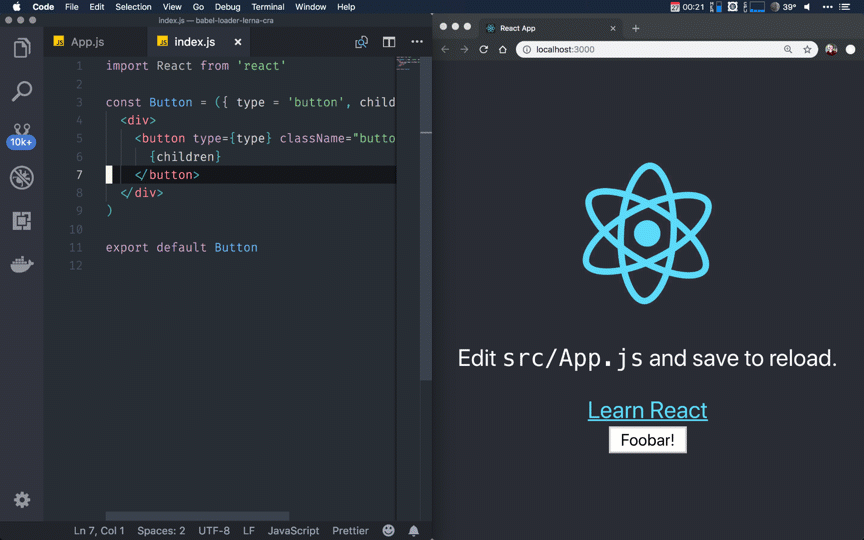The image size is (864, 540).
Task: Open the Apple menu
Action: [17, 7]
